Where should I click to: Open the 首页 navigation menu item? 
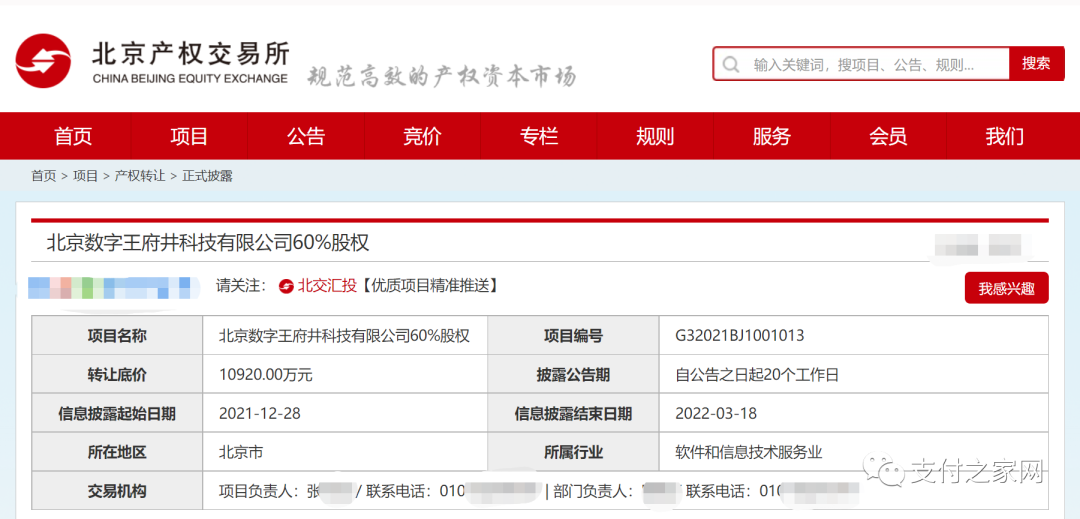coord(73,136)
